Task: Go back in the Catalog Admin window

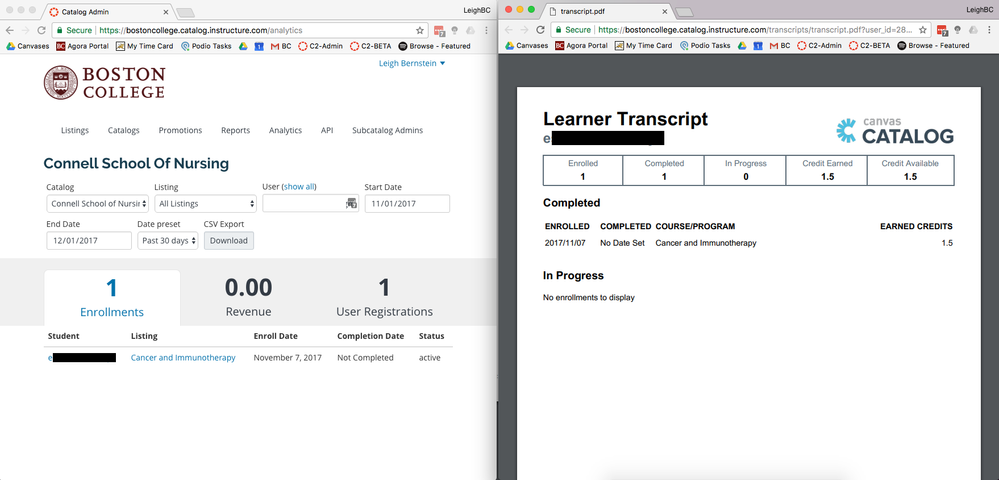Action: click(9, 30)
